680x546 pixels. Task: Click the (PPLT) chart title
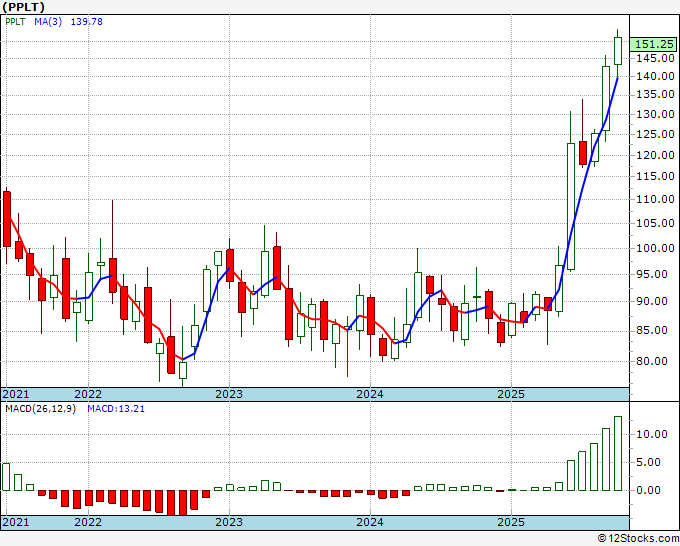coord(24,7)
